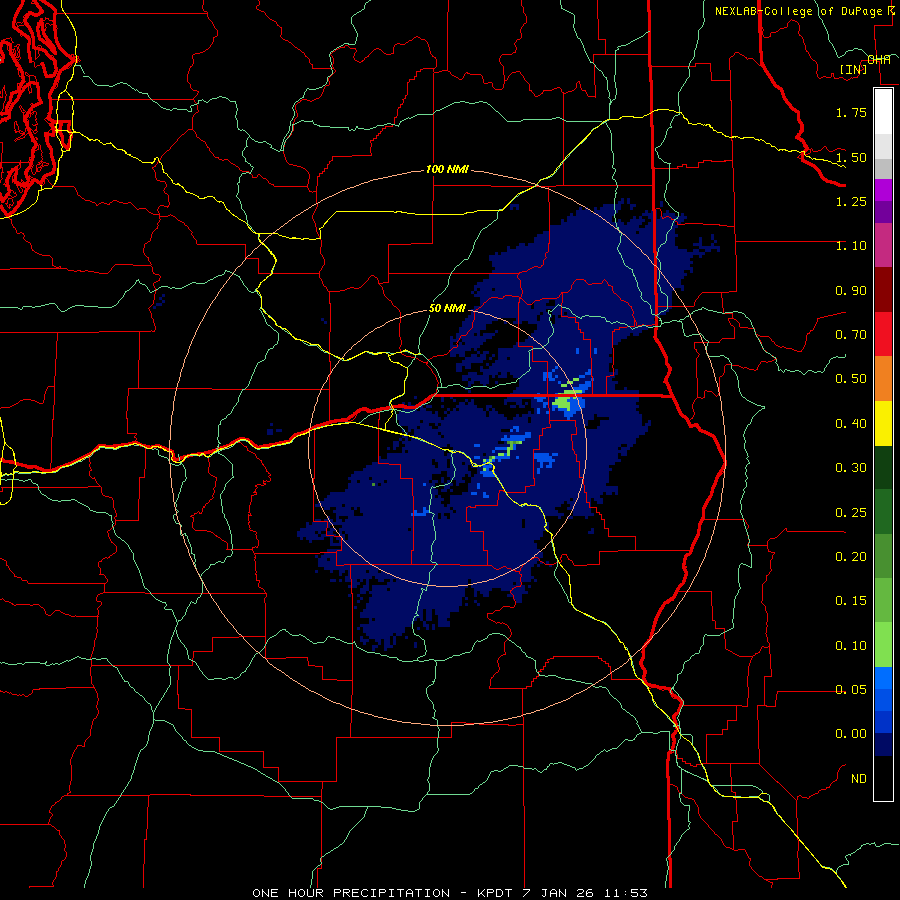Click the 100 NMI range ring label
The image size is (900, 900).
(x=447, y=169)
